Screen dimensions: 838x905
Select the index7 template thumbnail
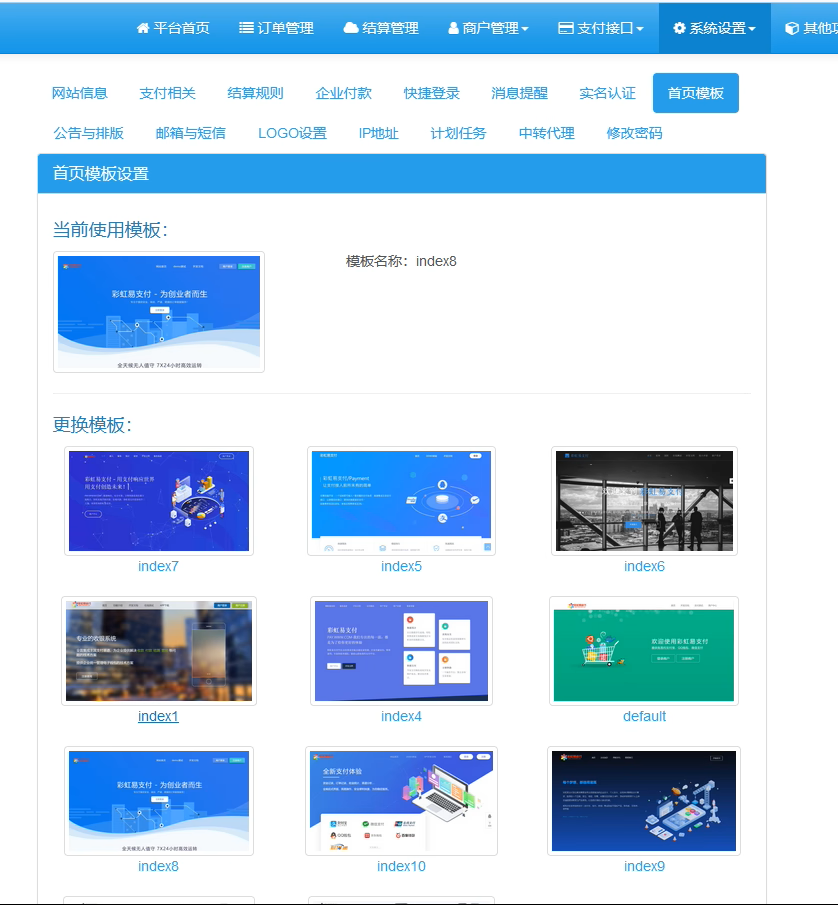pos(159,501)
